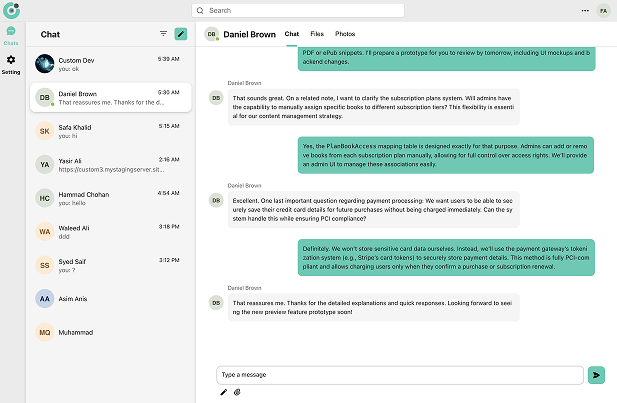This screenshot has height=403, width=617.
Task: Start a new chat with compose button
Action: (181, 34)
